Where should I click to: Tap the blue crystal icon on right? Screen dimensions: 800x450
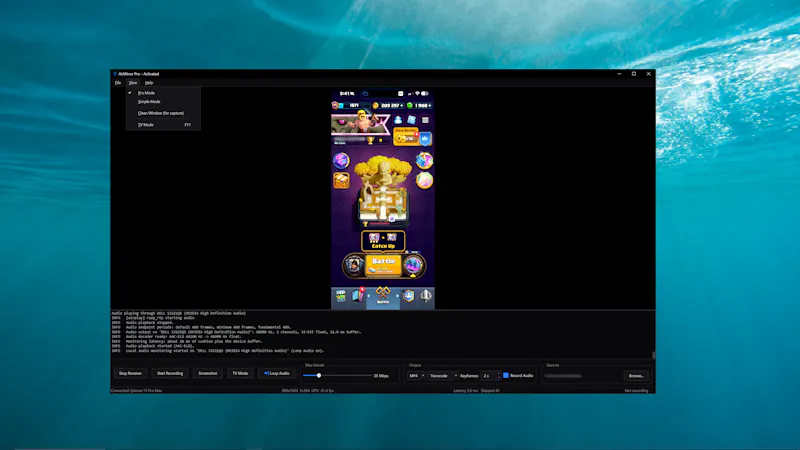[x=424, y=161]
